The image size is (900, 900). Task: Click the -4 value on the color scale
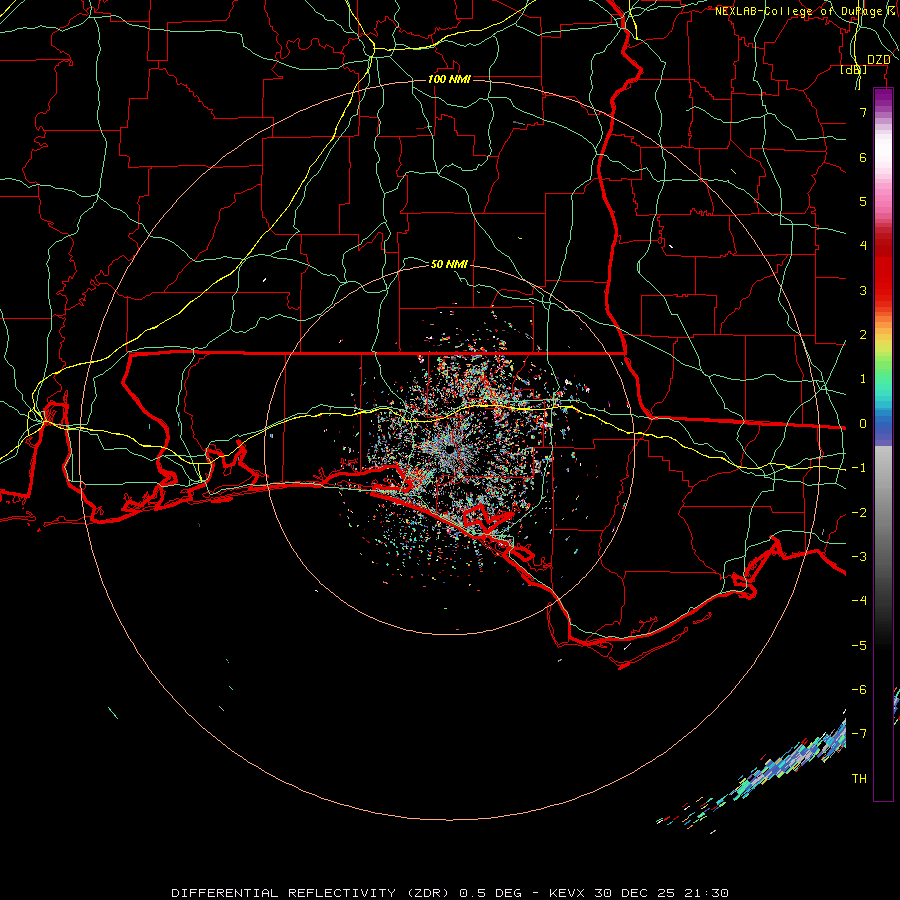[x=859, y=601]
